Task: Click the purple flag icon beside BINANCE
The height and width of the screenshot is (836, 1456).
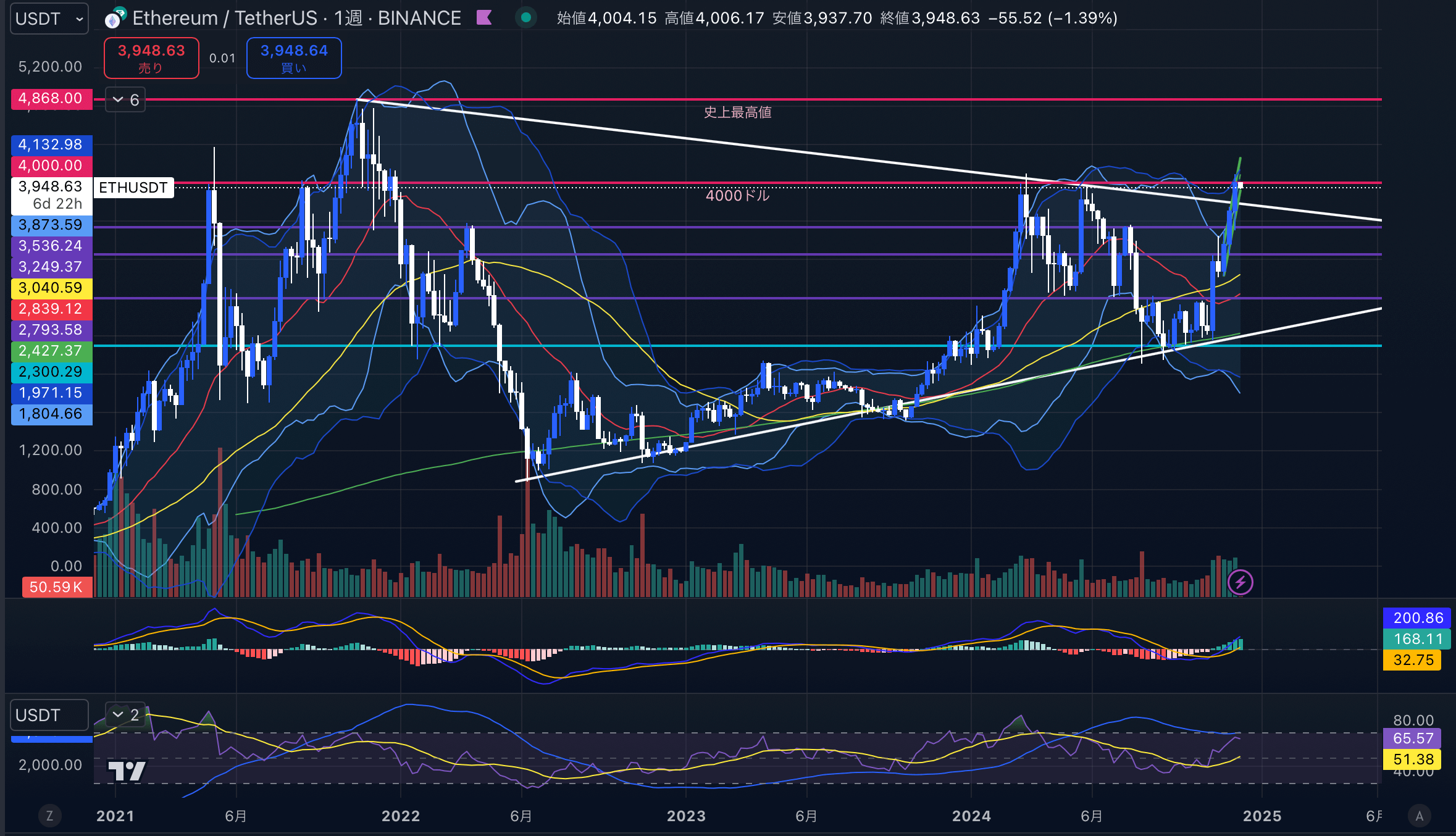Action: (484, 18)
